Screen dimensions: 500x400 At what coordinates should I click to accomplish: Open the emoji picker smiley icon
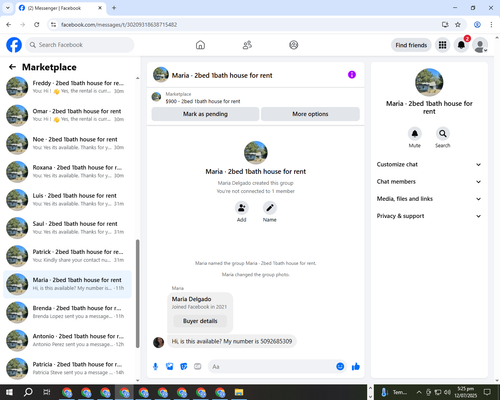point(340,367)
